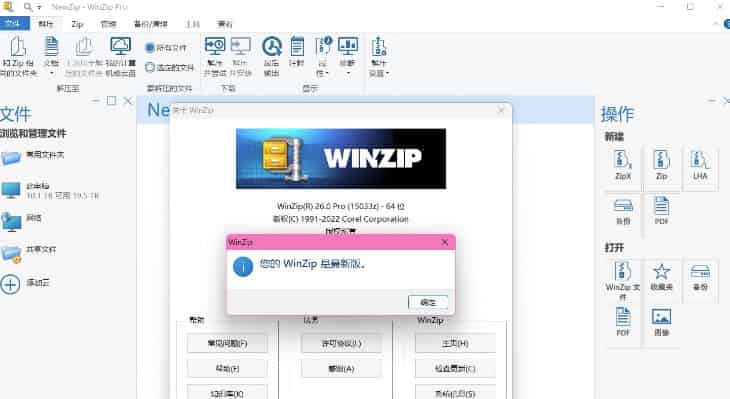Viewport: 730px width, 399px height.
Task: Select the computer cloud unzip ribbon icon
Action: [120, 47]
